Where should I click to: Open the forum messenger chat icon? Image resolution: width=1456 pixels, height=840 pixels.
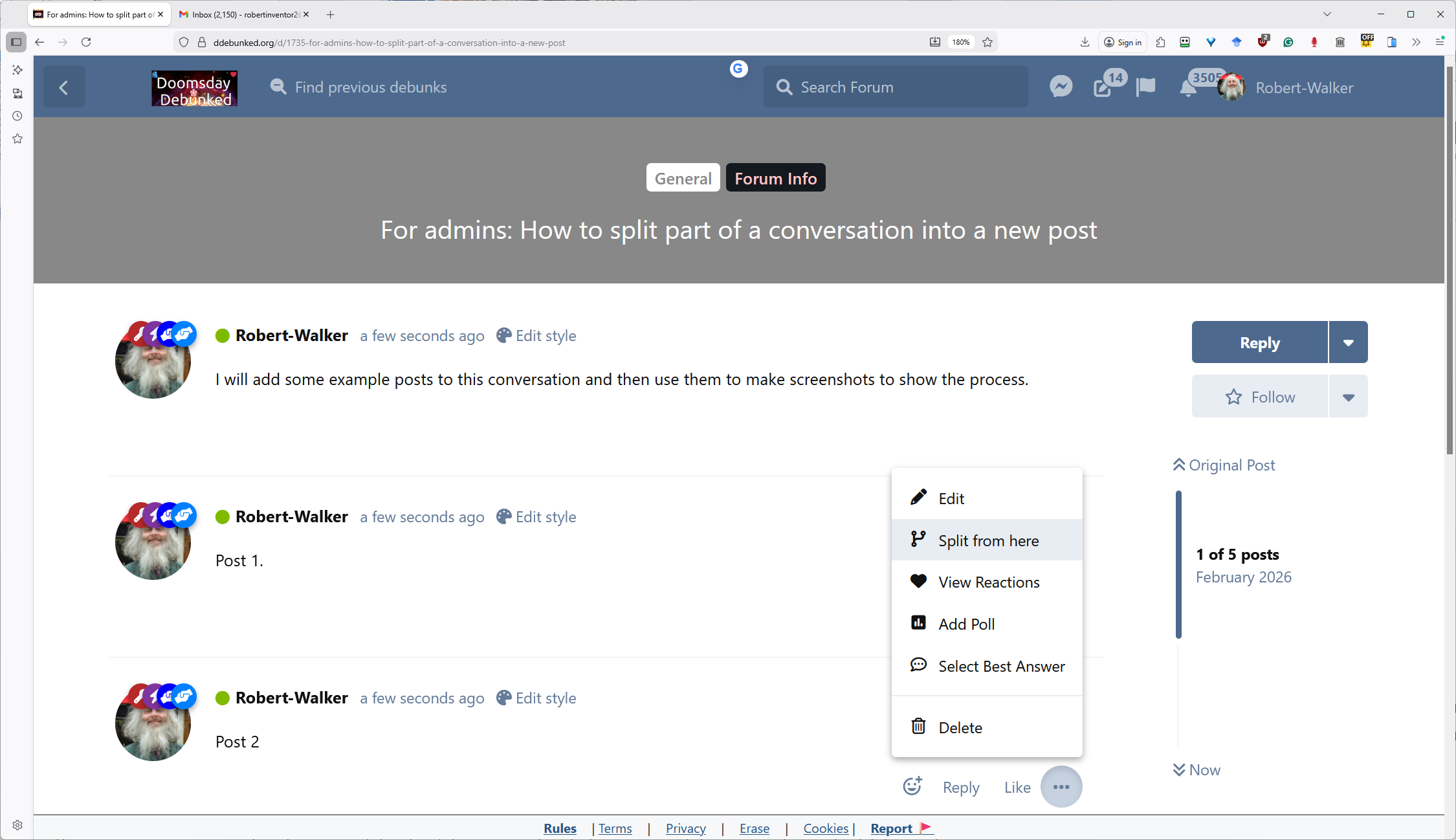(x=1061, y=87)
